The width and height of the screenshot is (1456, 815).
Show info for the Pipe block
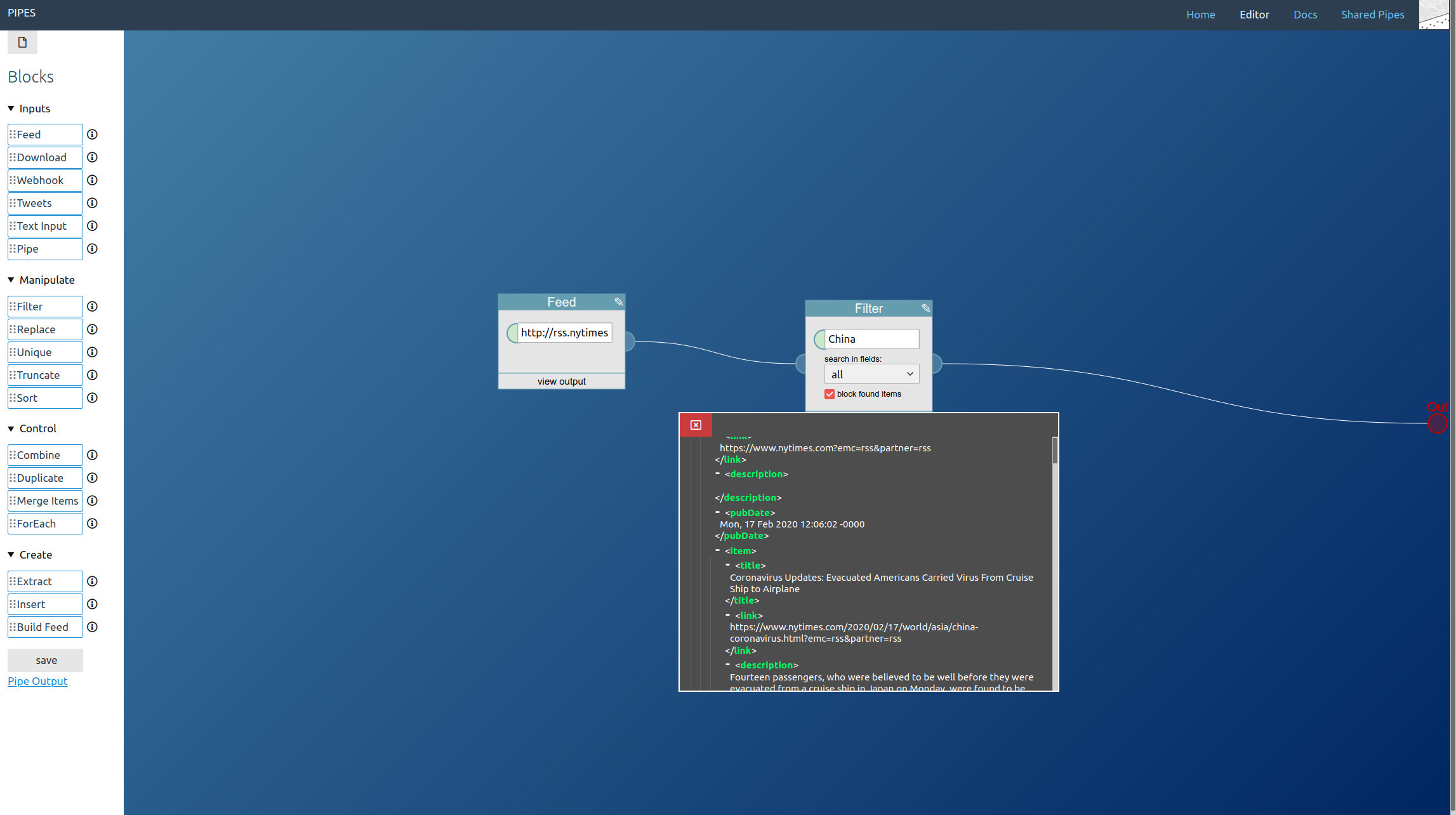92,249
